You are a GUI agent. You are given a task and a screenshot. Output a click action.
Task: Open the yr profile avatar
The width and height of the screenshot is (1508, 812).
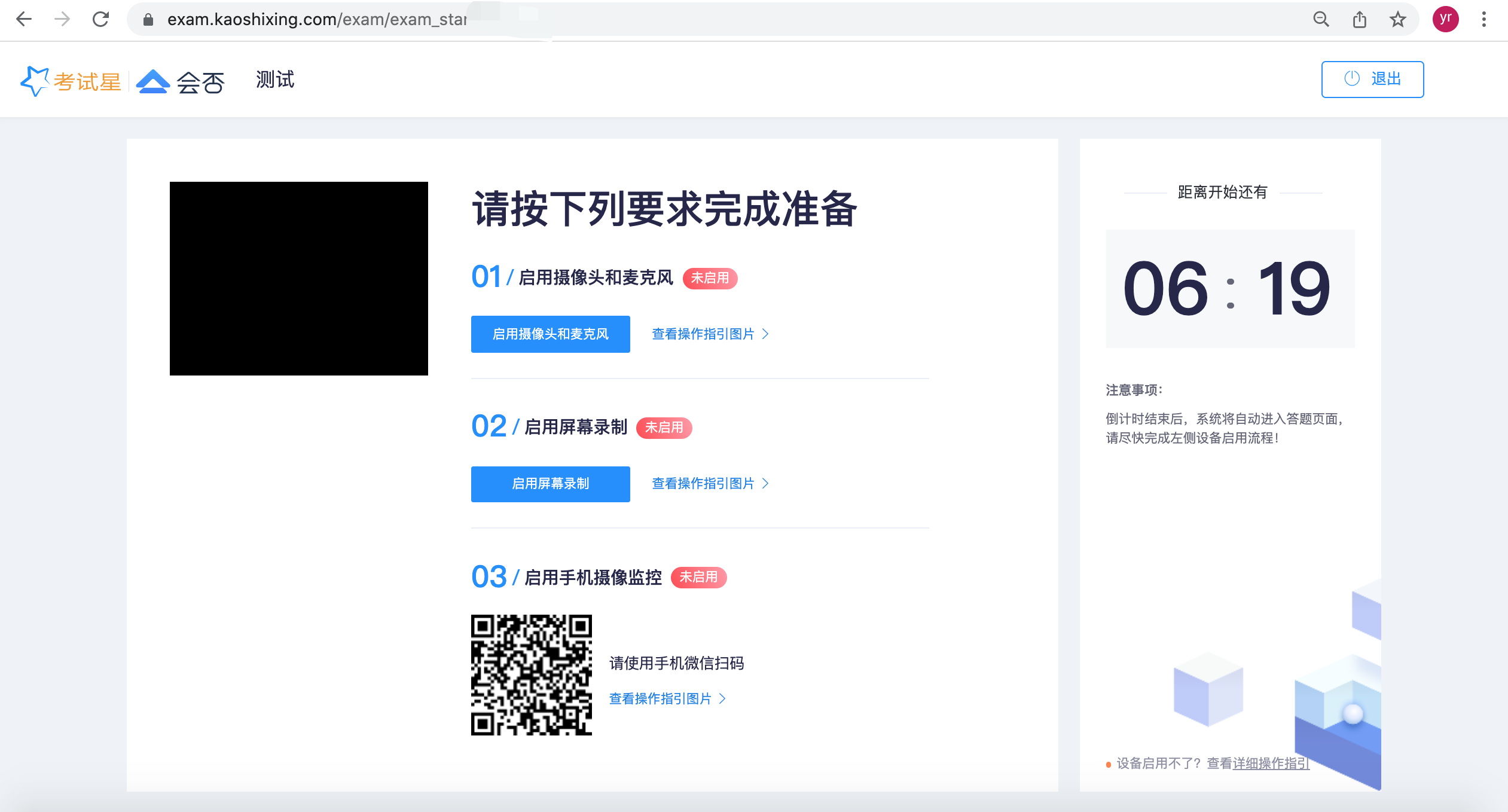click(1445, 19)
